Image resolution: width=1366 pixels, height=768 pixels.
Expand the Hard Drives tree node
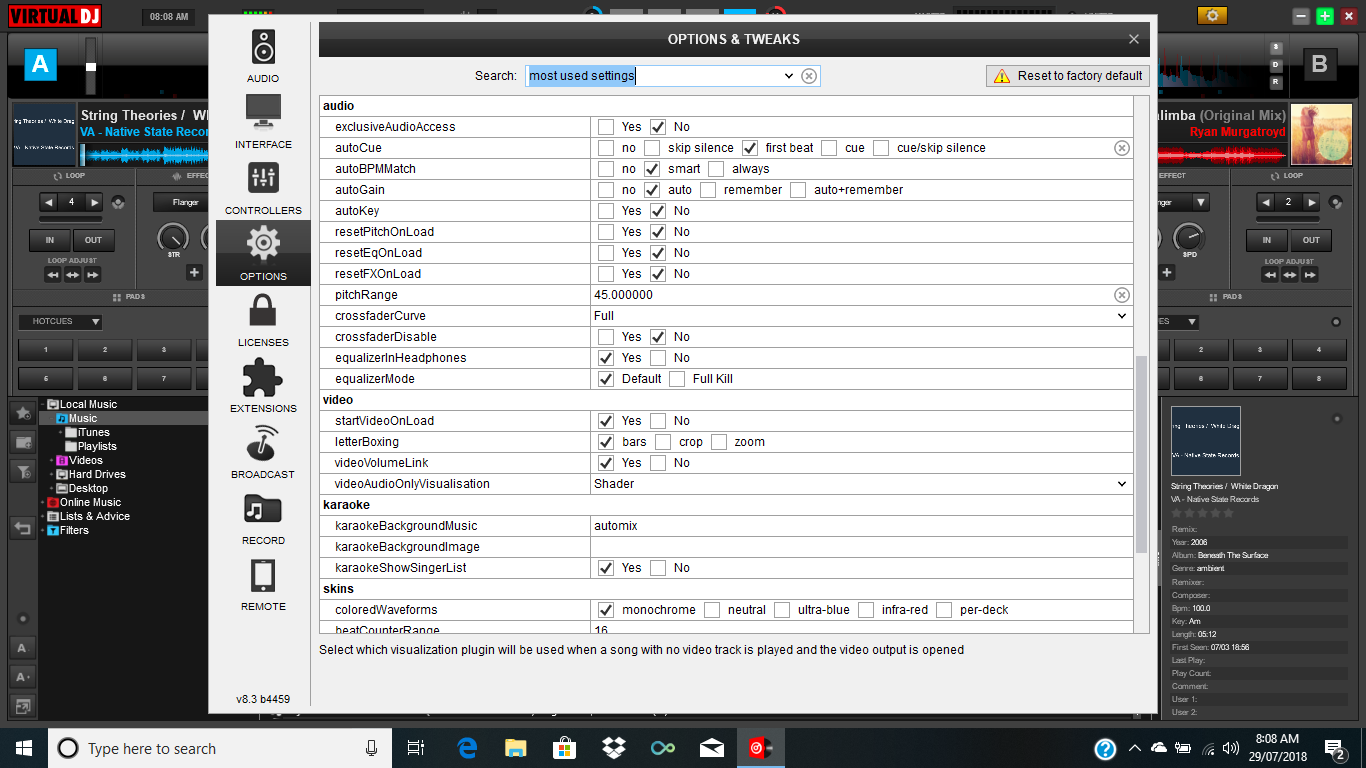pos(52,475)
